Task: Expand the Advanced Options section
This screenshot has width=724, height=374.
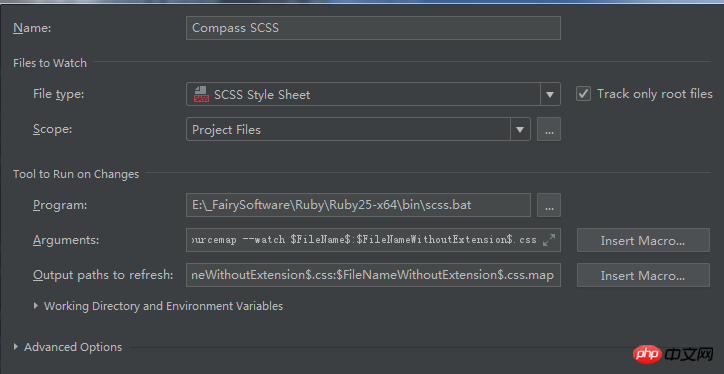Action: [x=16, y=347]
